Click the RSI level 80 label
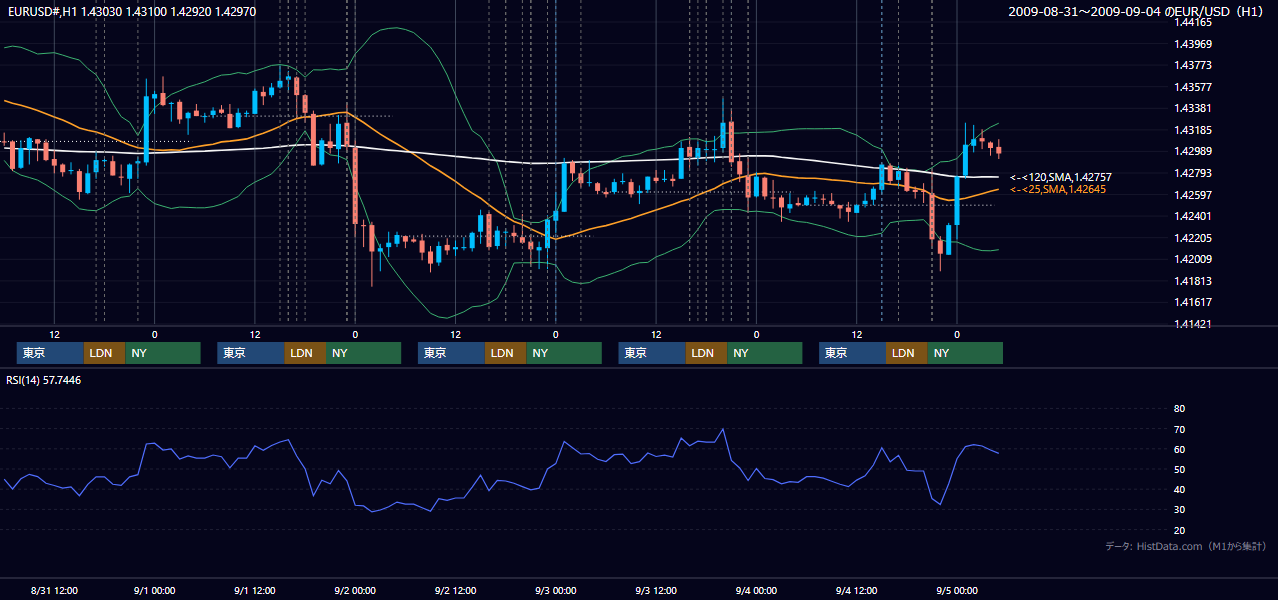The width and height of the screenshot is (1278, 600). click(x=1179, y=409)
